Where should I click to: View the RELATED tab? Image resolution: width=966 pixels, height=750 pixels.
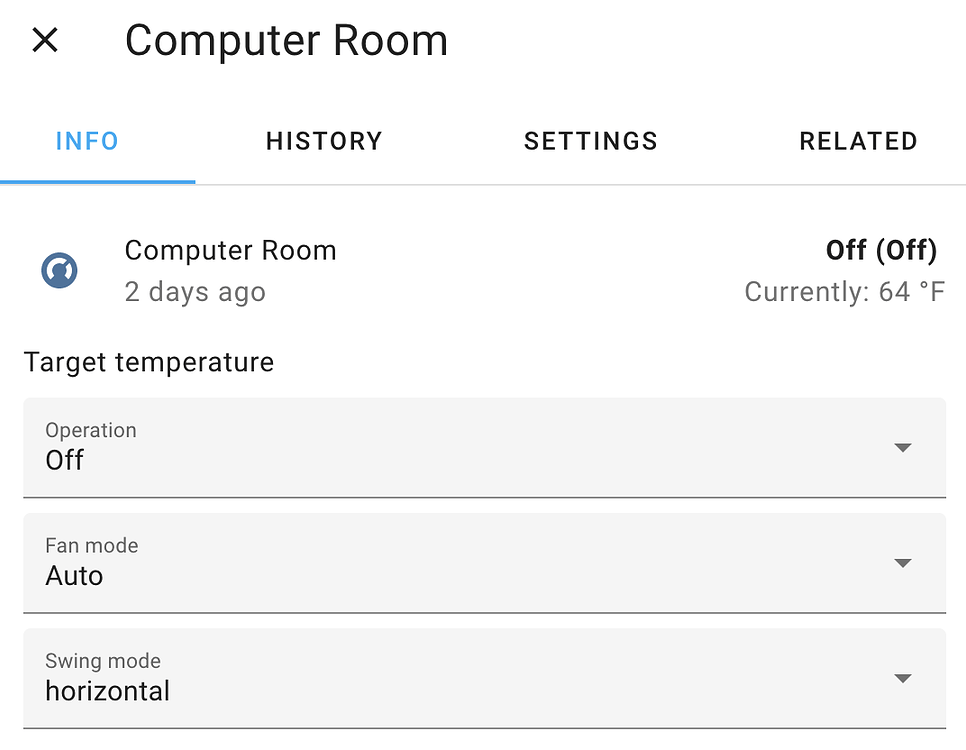pyautogui.click(x=858, y=141)
